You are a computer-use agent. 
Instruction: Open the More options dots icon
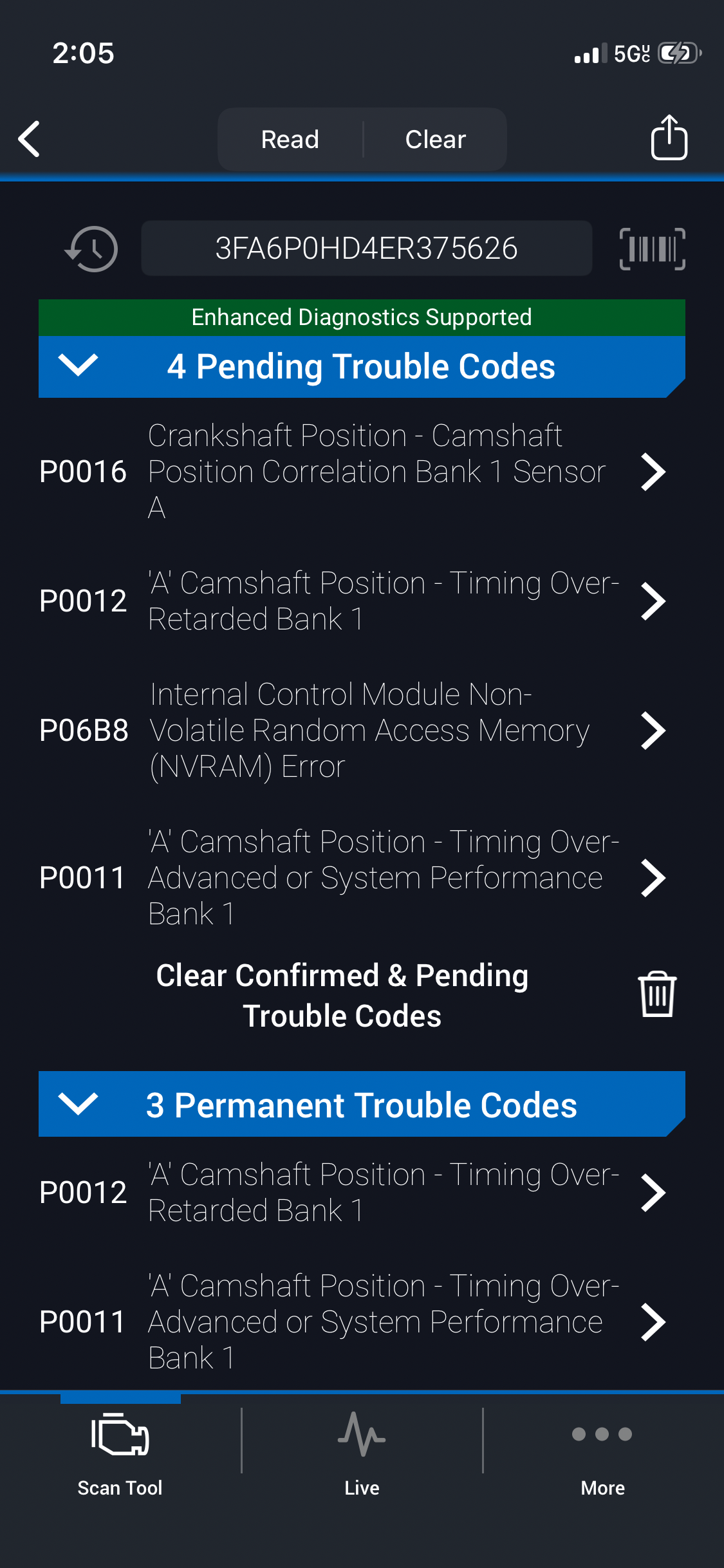(x=602, y=1435)
